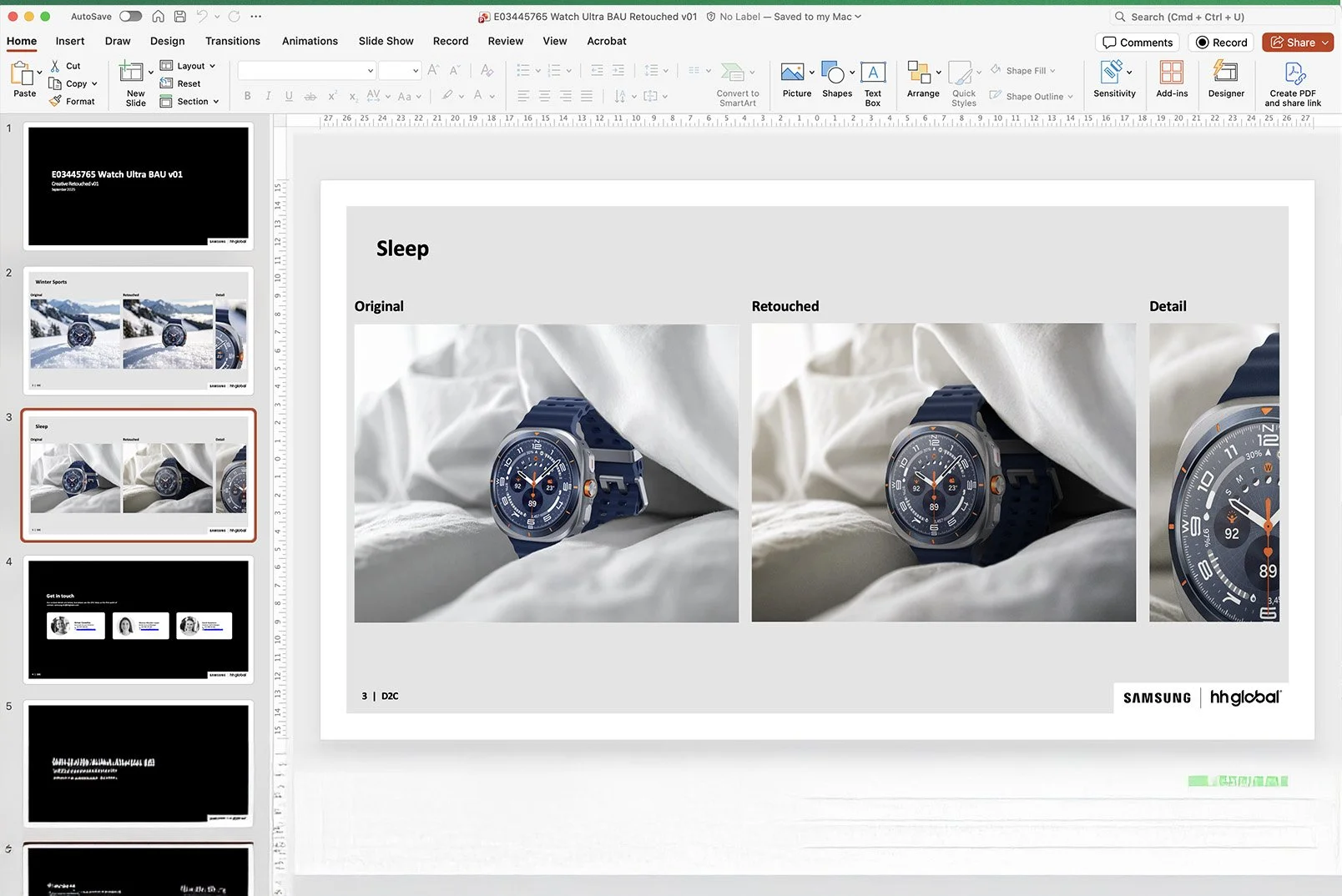Select slide 2 Winter Sports thumbnail
The image size is (1342, 896).
coord(139,330)
